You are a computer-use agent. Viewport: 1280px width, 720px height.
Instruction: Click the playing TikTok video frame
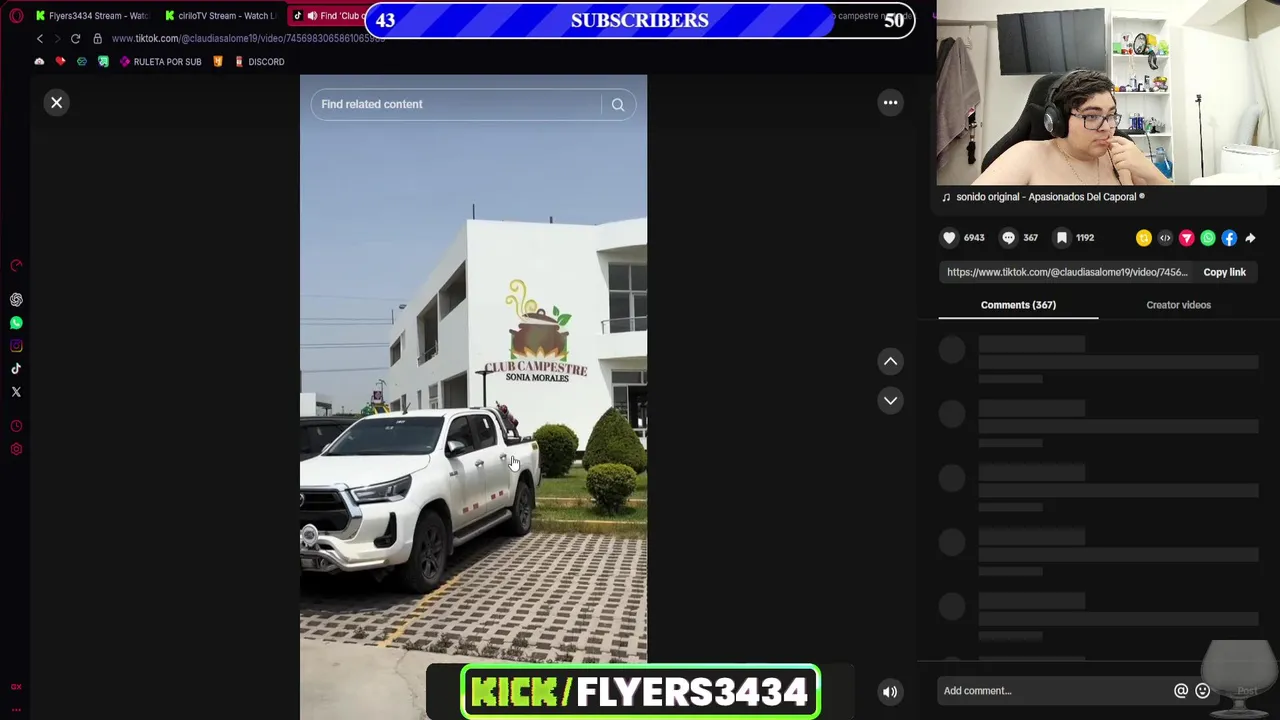[473, 397]
